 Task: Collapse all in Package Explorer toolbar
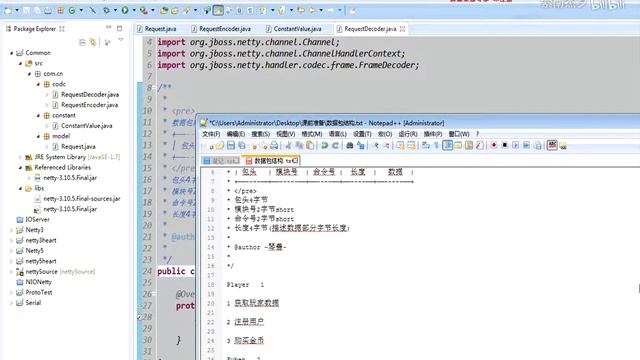click(82, 42)
